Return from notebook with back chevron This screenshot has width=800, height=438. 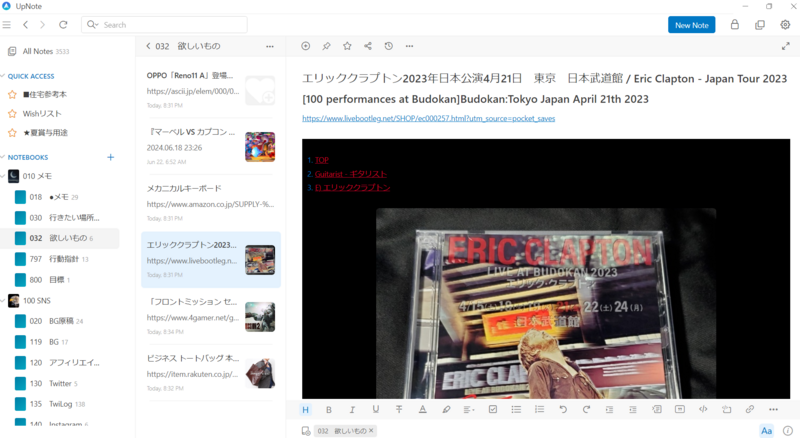(148, 46)
